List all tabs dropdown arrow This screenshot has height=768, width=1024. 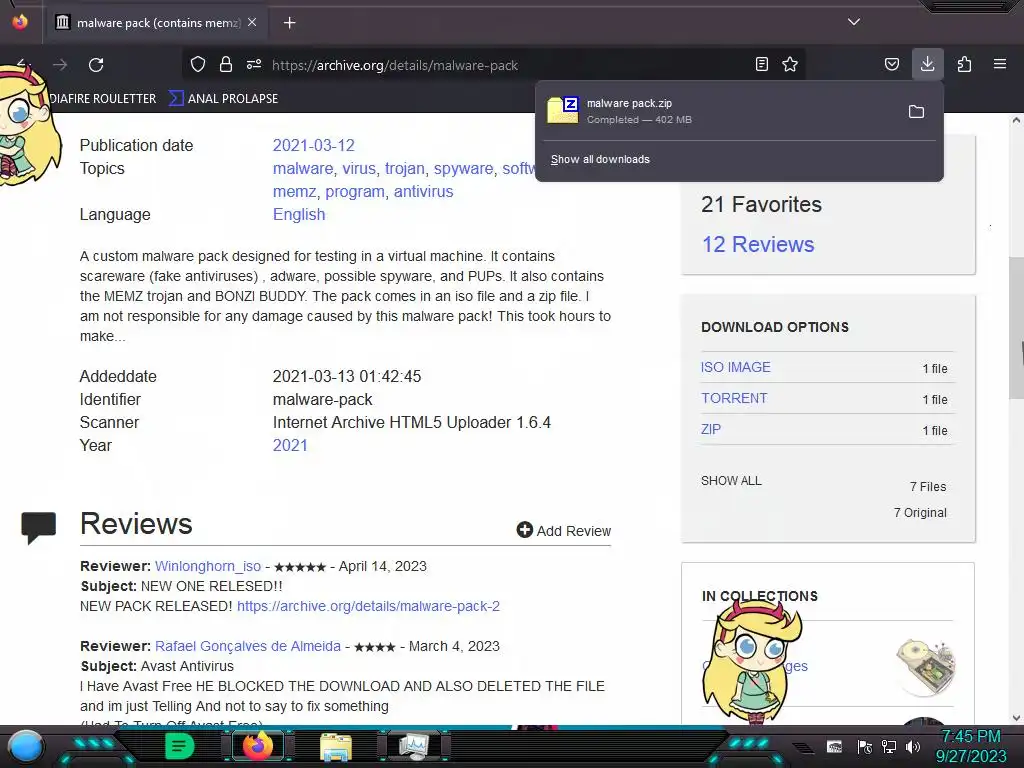coord(854,22)
